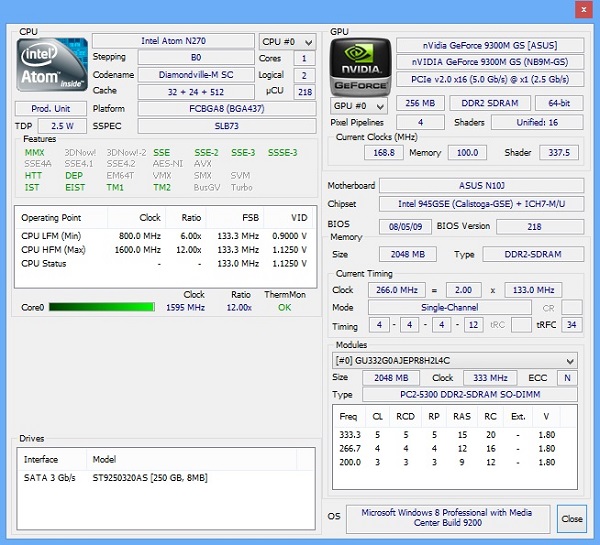Screen dimensions: 600x545
Task: Select the Intel Atom N270 CPU name field
Action: click(x=173, y=41)
